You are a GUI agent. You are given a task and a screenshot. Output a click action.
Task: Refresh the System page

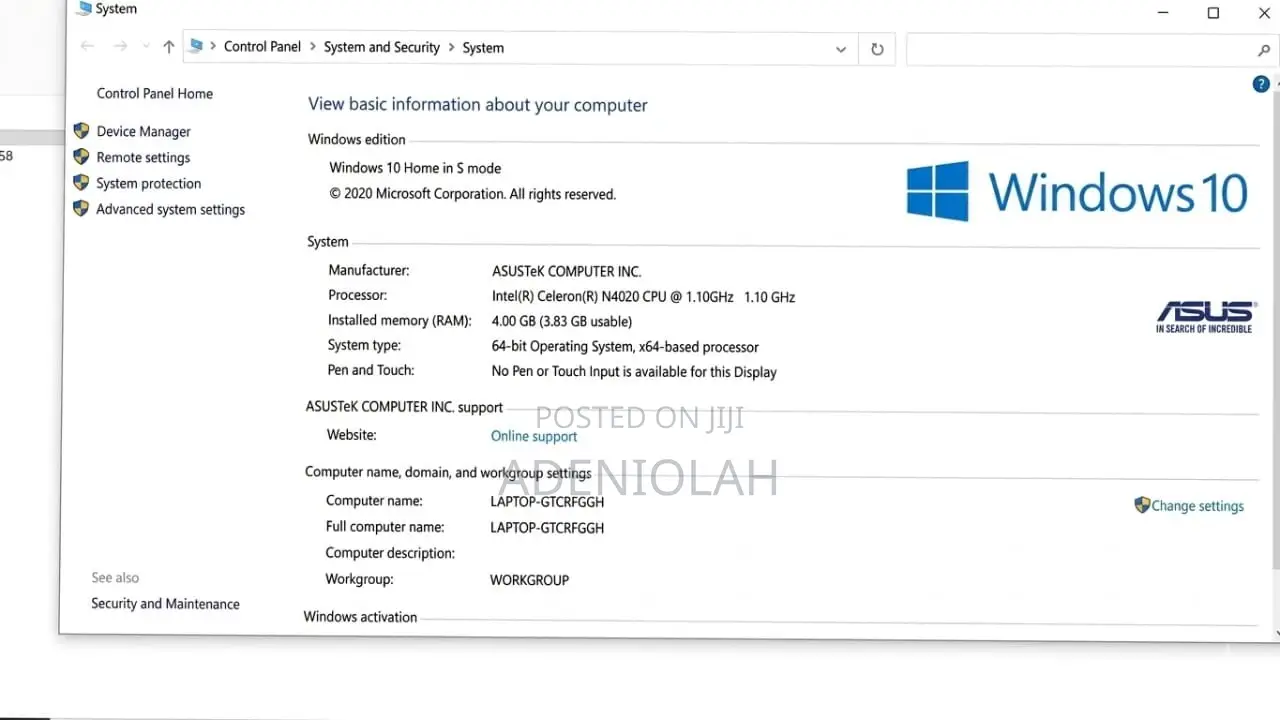(877, 49)
